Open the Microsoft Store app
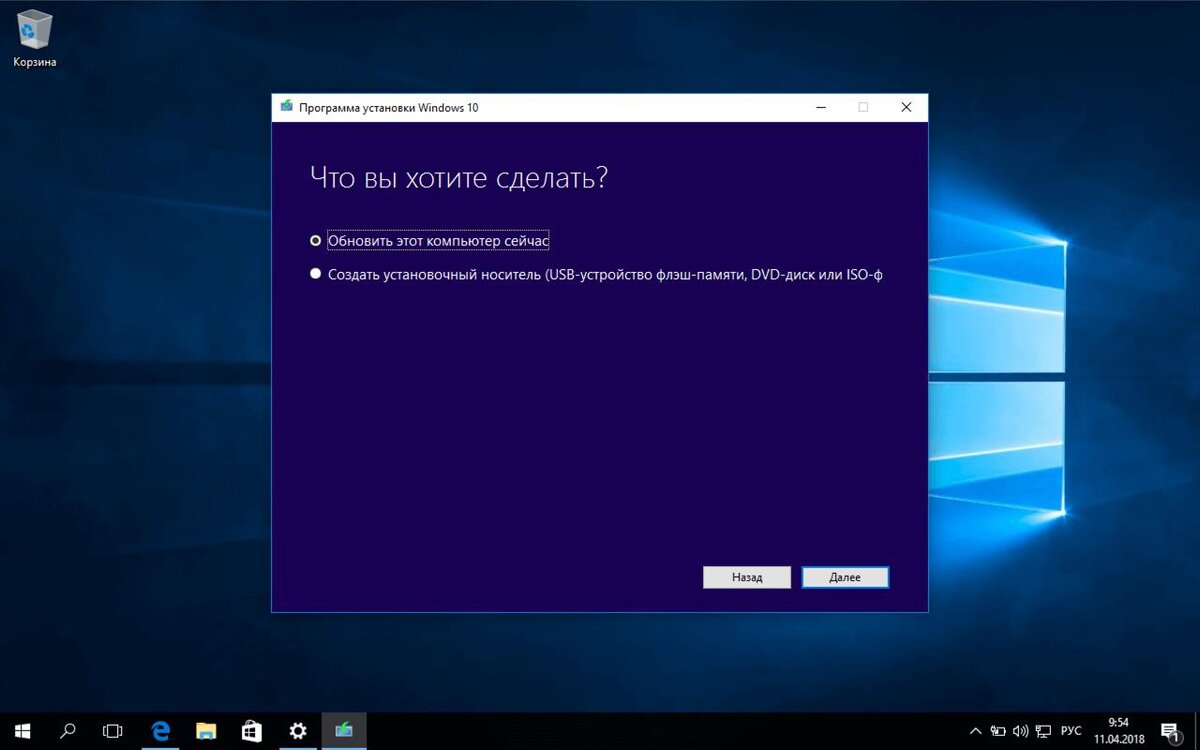 click(x=252, y=731)
